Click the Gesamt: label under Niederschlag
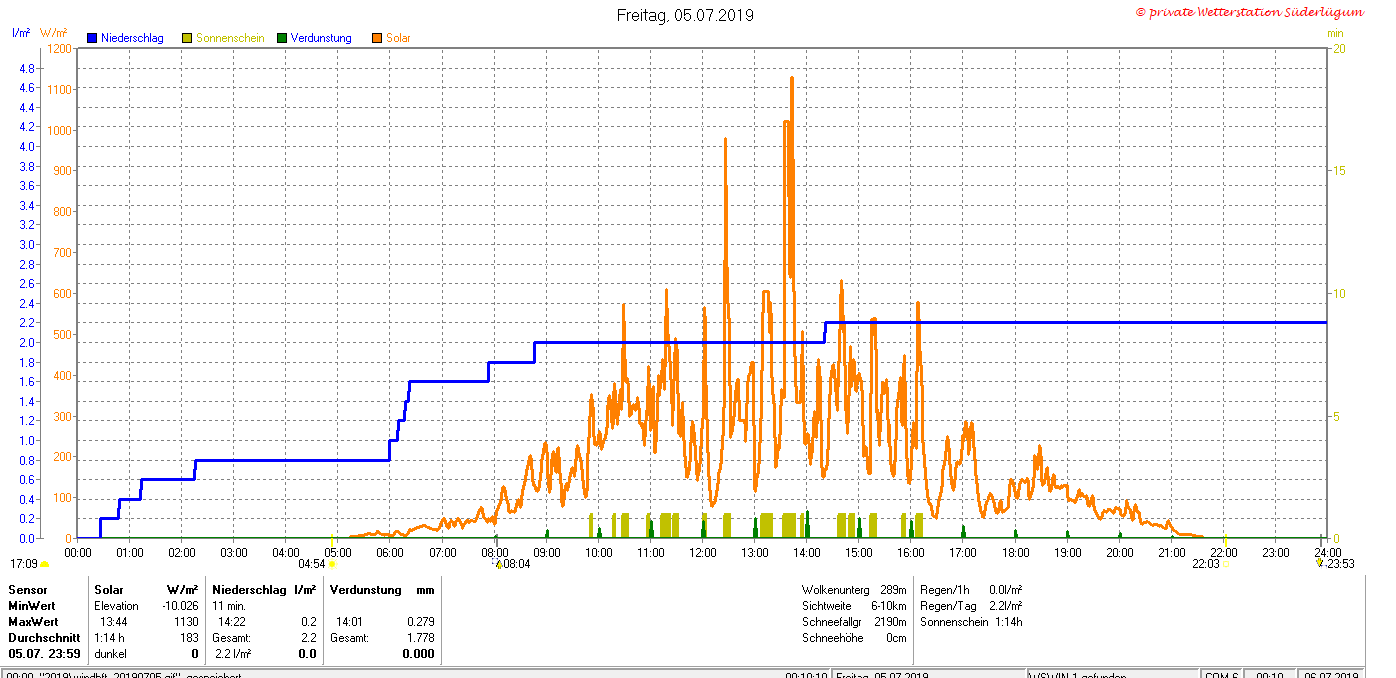This screenshot has height=678, width=1396. point(231,638)
